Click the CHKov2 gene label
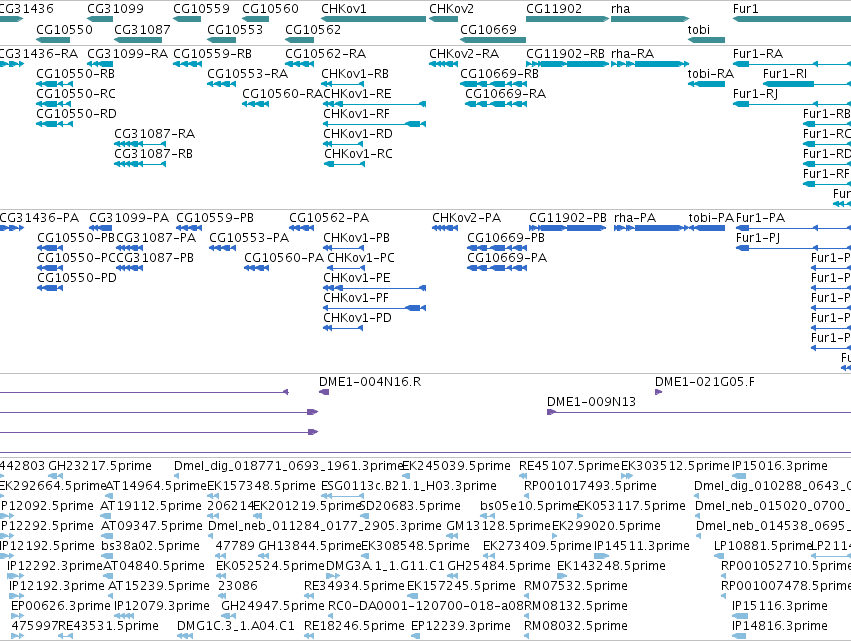Screen dimensions: 851x641 click(451, 9)
